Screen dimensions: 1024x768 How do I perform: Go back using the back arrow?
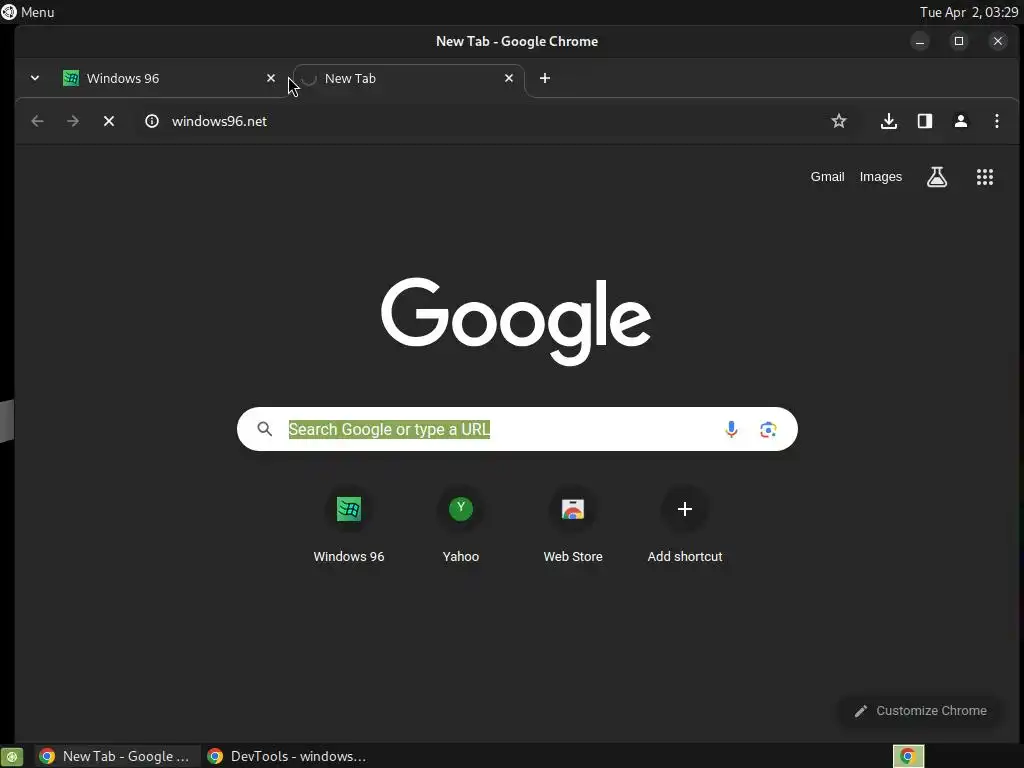37,121
